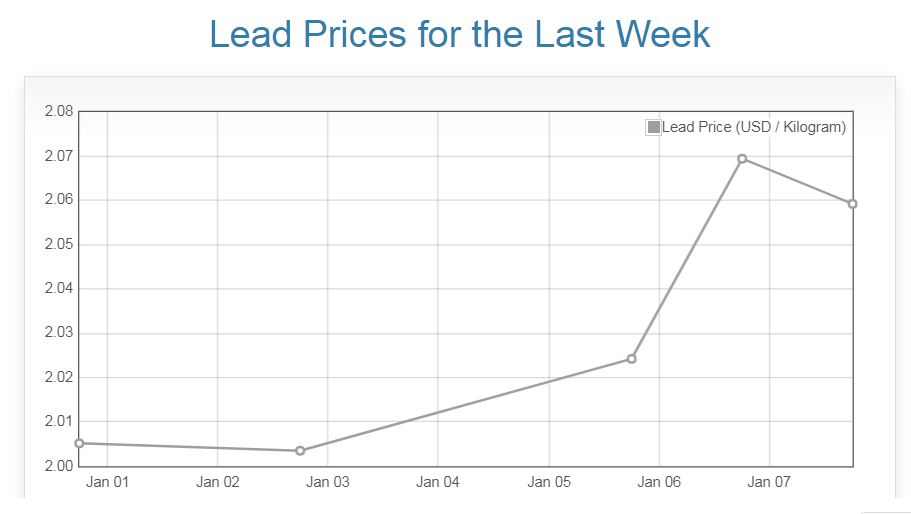This screenshot has width=911, height=514.
Task: Click the Jan 01 x-axis label
Action: (107, 482)
